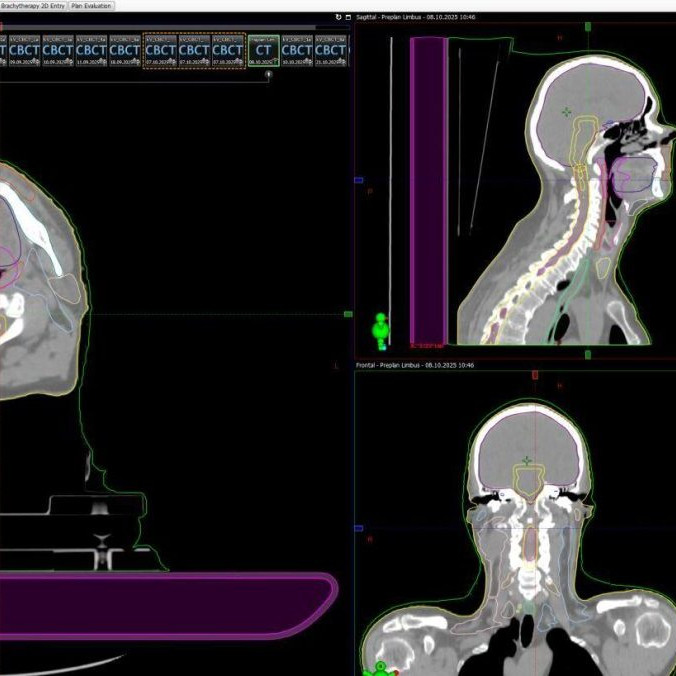This screenshot has width=676, height=676.
Task: Select the middle CBCT in the dashed orange group
Action: pyautogui.click(x=194, y=50)
